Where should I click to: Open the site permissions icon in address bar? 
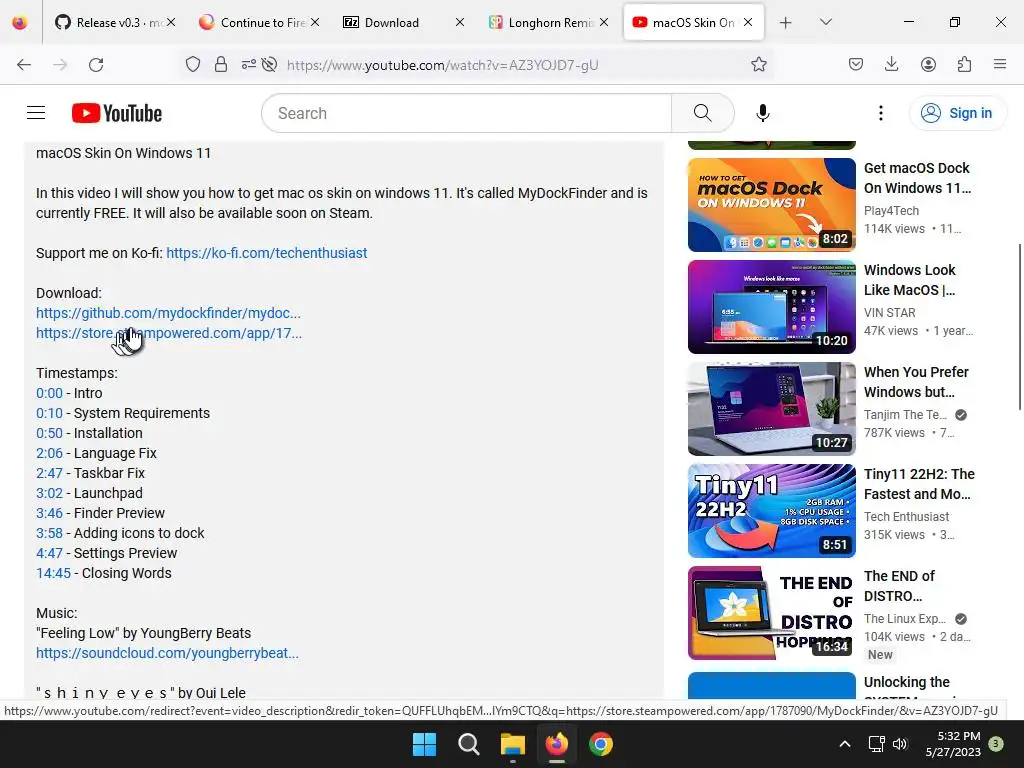tap(249, 65)
